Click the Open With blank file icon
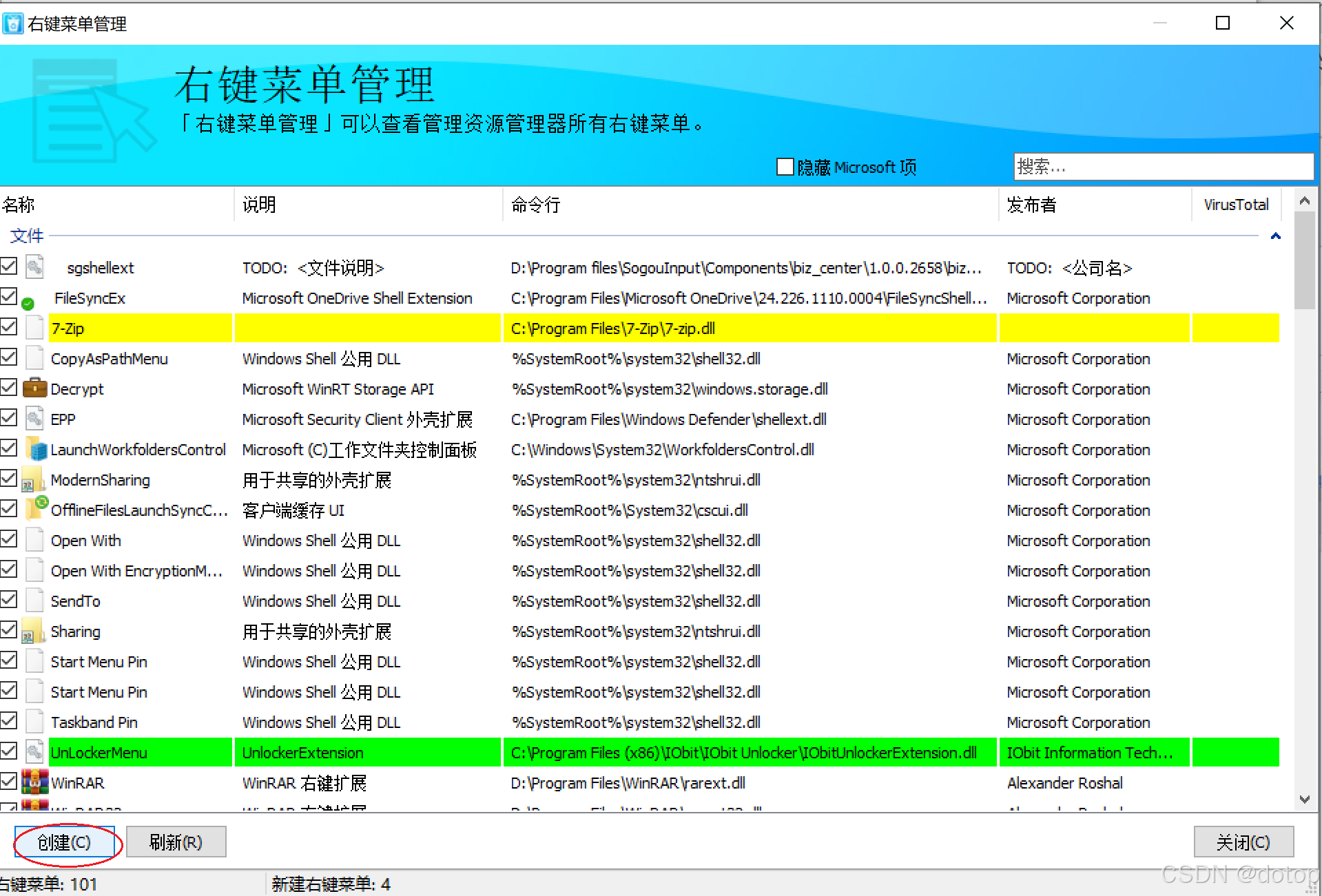Screen dimensions: 1322x896 coord(35,540)
